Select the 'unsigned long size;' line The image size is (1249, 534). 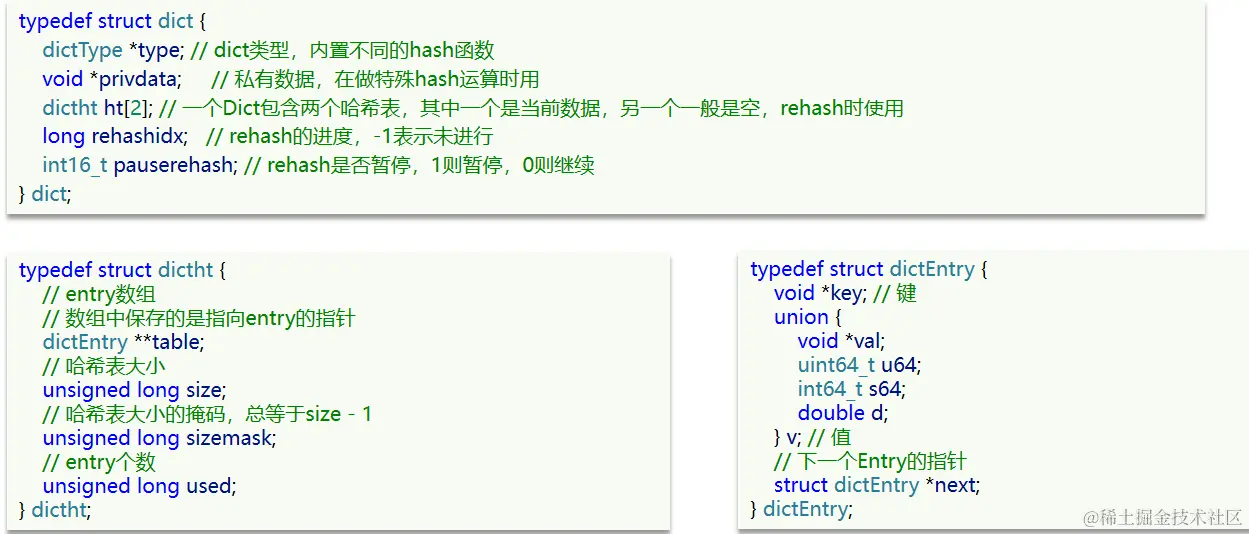(134, 390)
